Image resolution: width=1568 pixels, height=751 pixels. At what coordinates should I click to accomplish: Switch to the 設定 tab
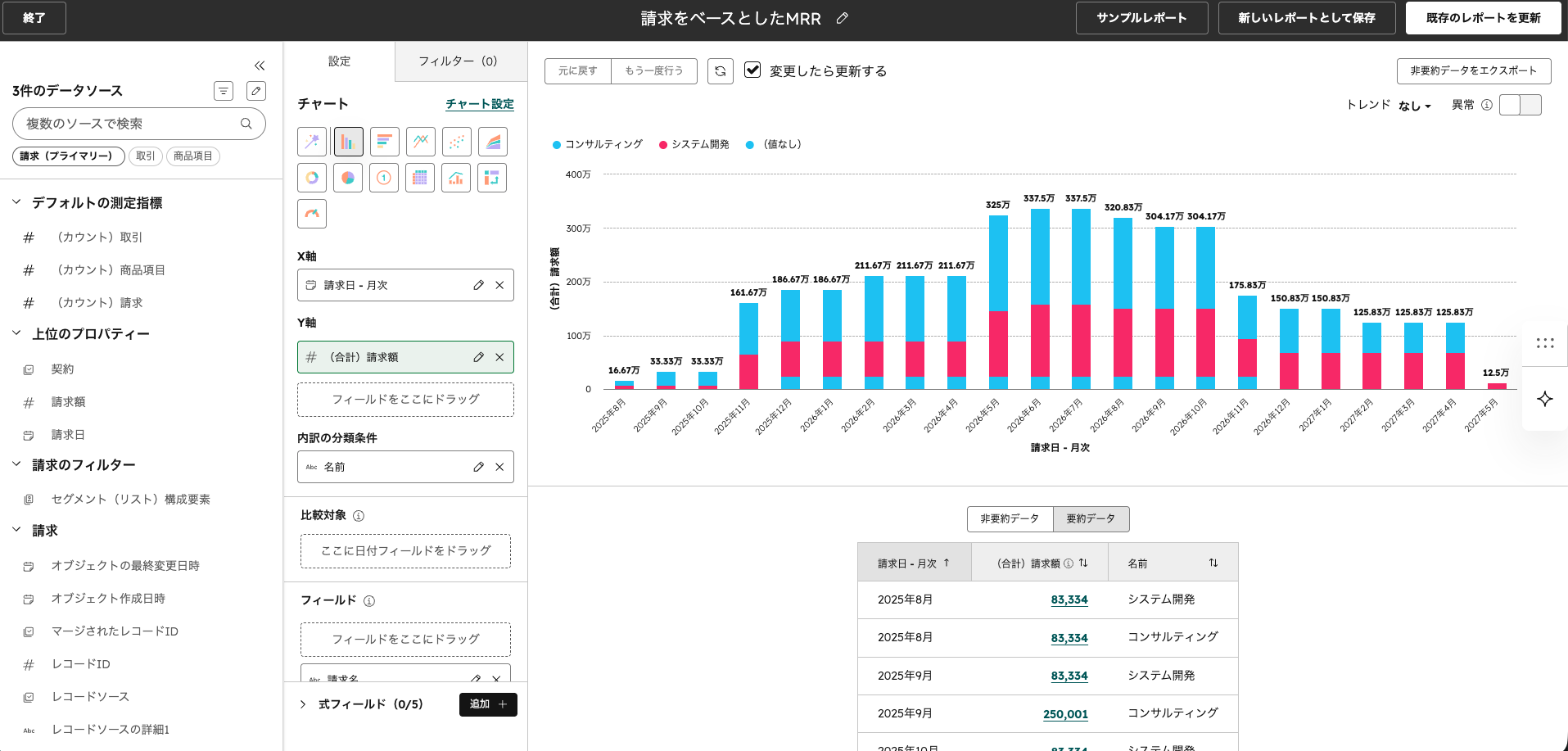point(339,61)
